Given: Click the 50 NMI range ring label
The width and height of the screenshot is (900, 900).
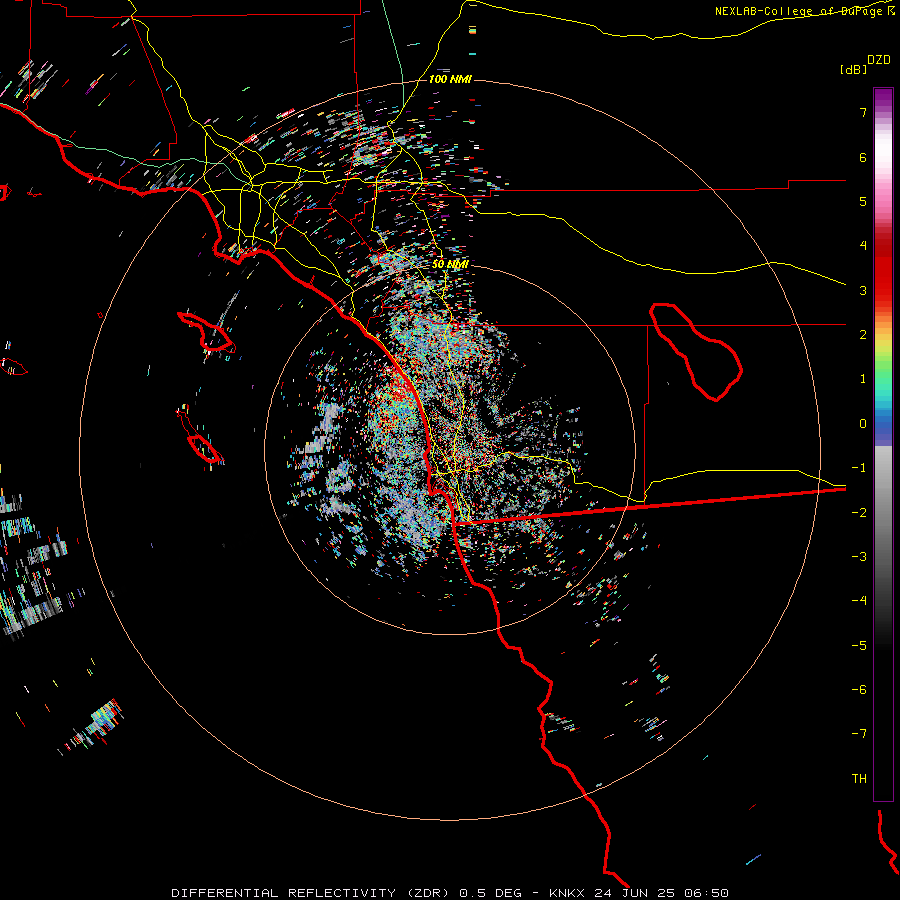Looking at the screenshot, I should point(450,264).
